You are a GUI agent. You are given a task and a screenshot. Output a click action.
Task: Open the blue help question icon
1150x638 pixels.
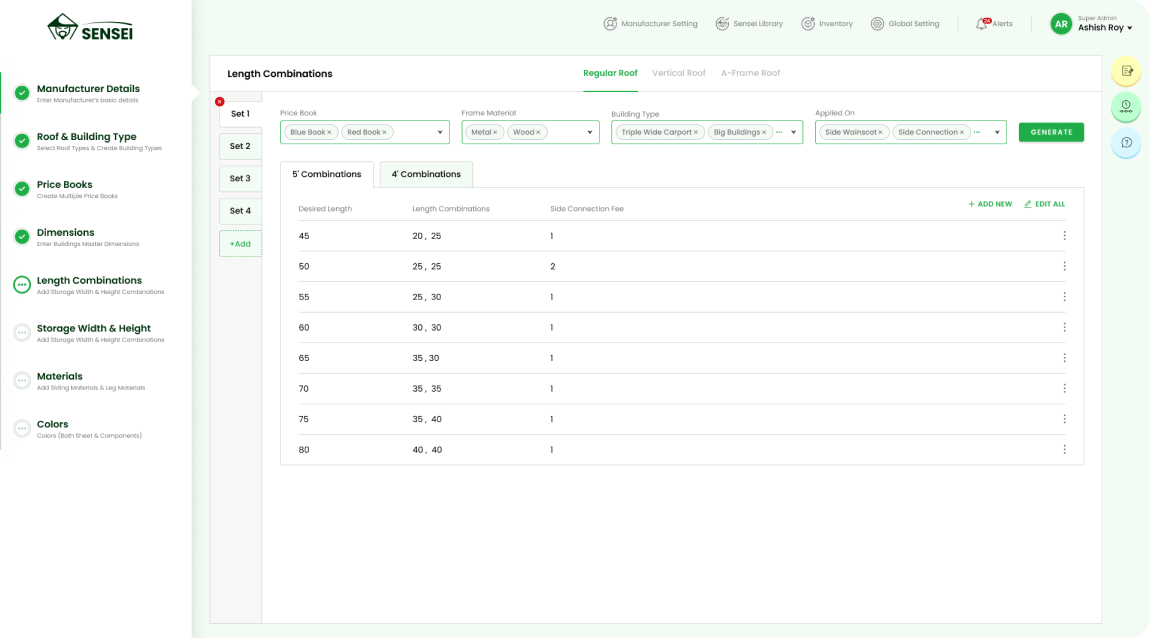(1126, 143)
